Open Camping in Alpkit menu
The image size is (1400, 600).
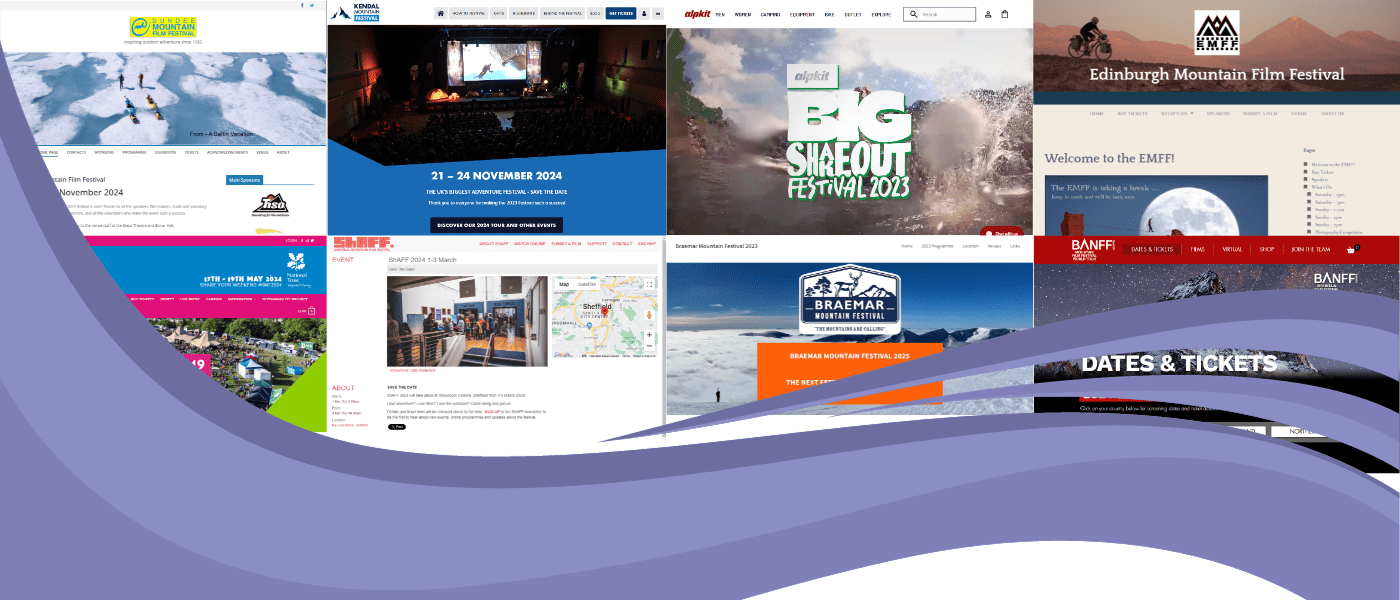770,14
